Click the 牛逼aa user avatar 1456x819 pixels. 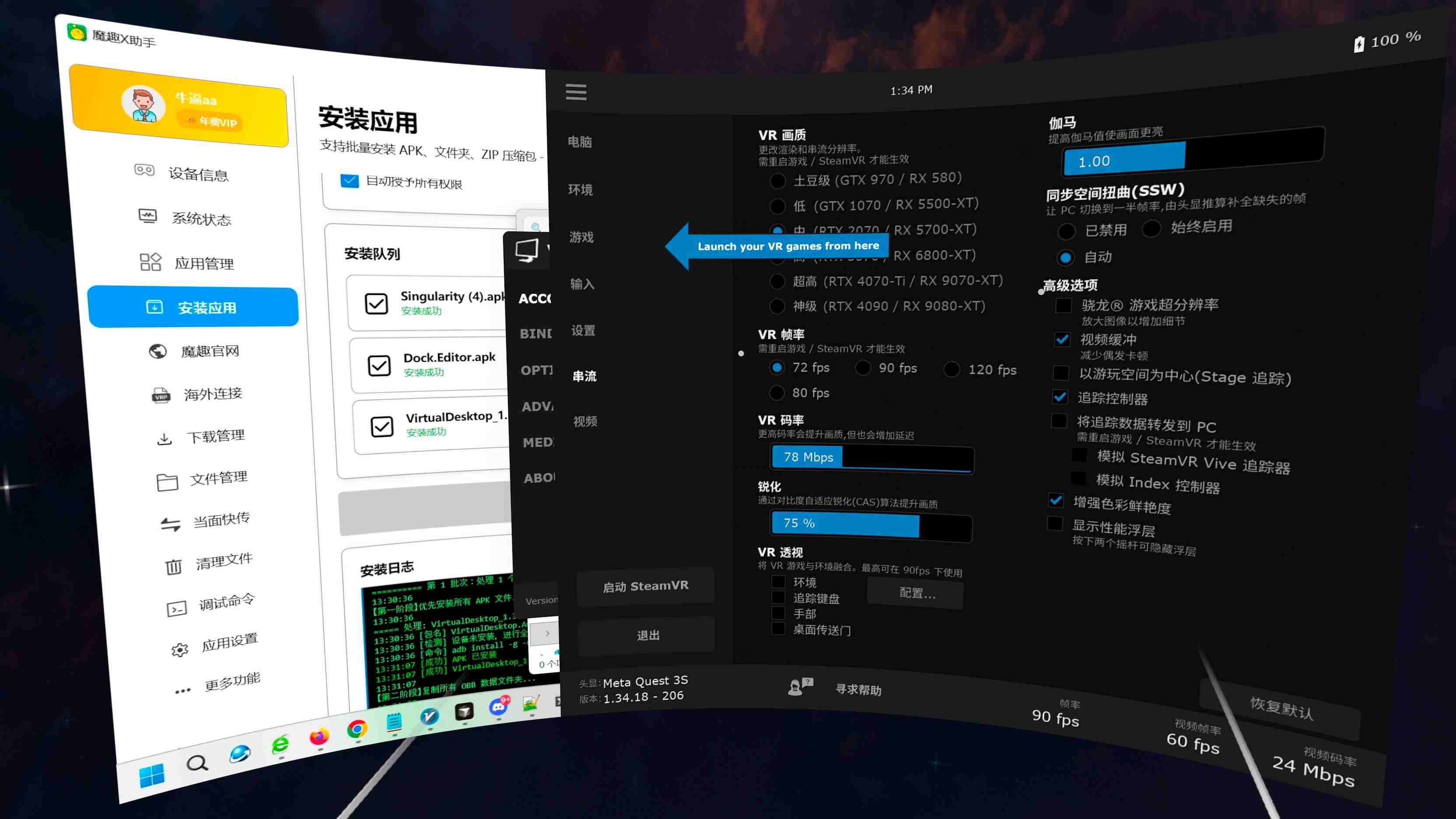143,104
